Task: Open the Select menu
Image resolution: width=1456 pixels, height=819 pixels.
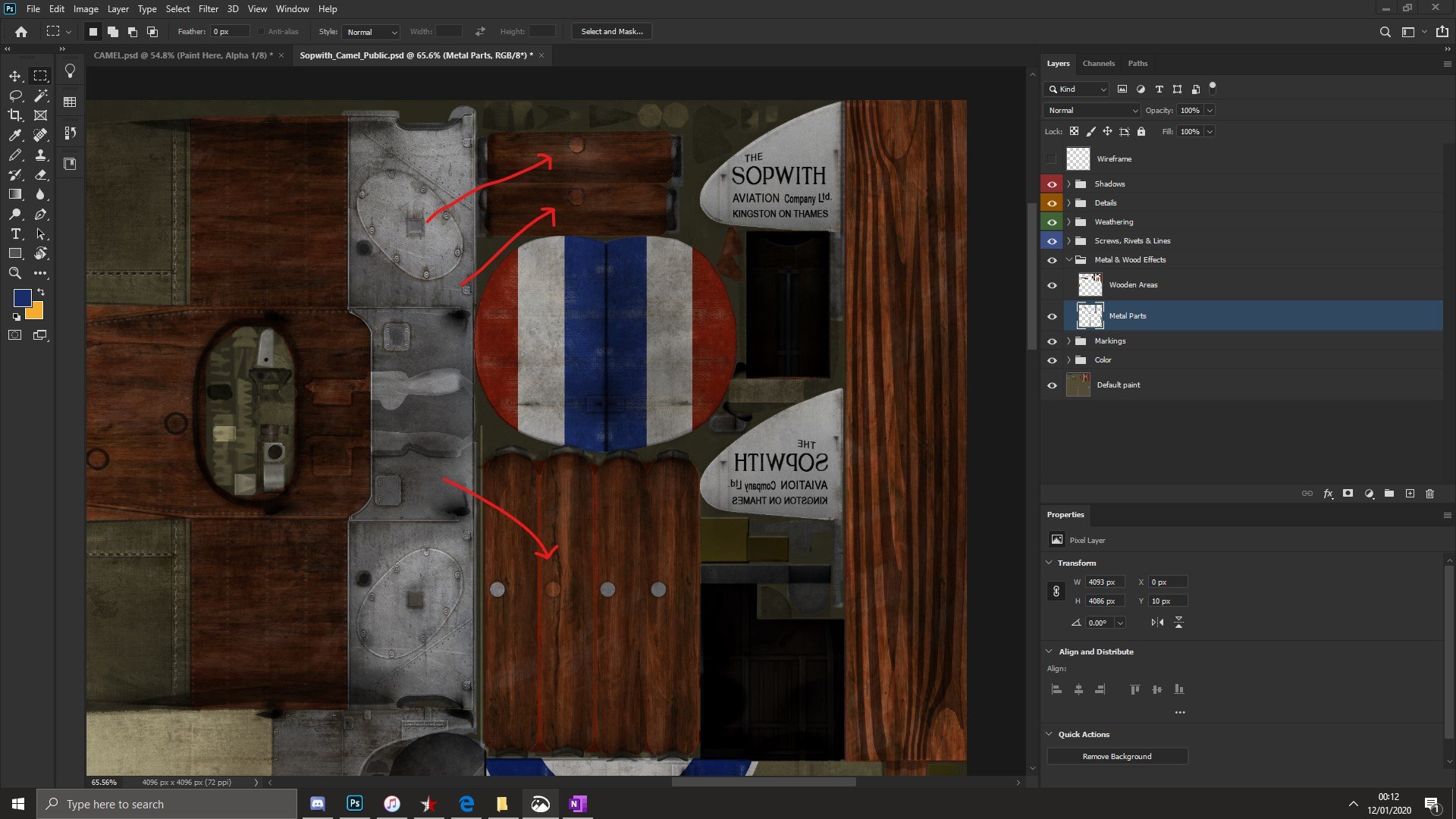Action: click(x=177, y=9)
